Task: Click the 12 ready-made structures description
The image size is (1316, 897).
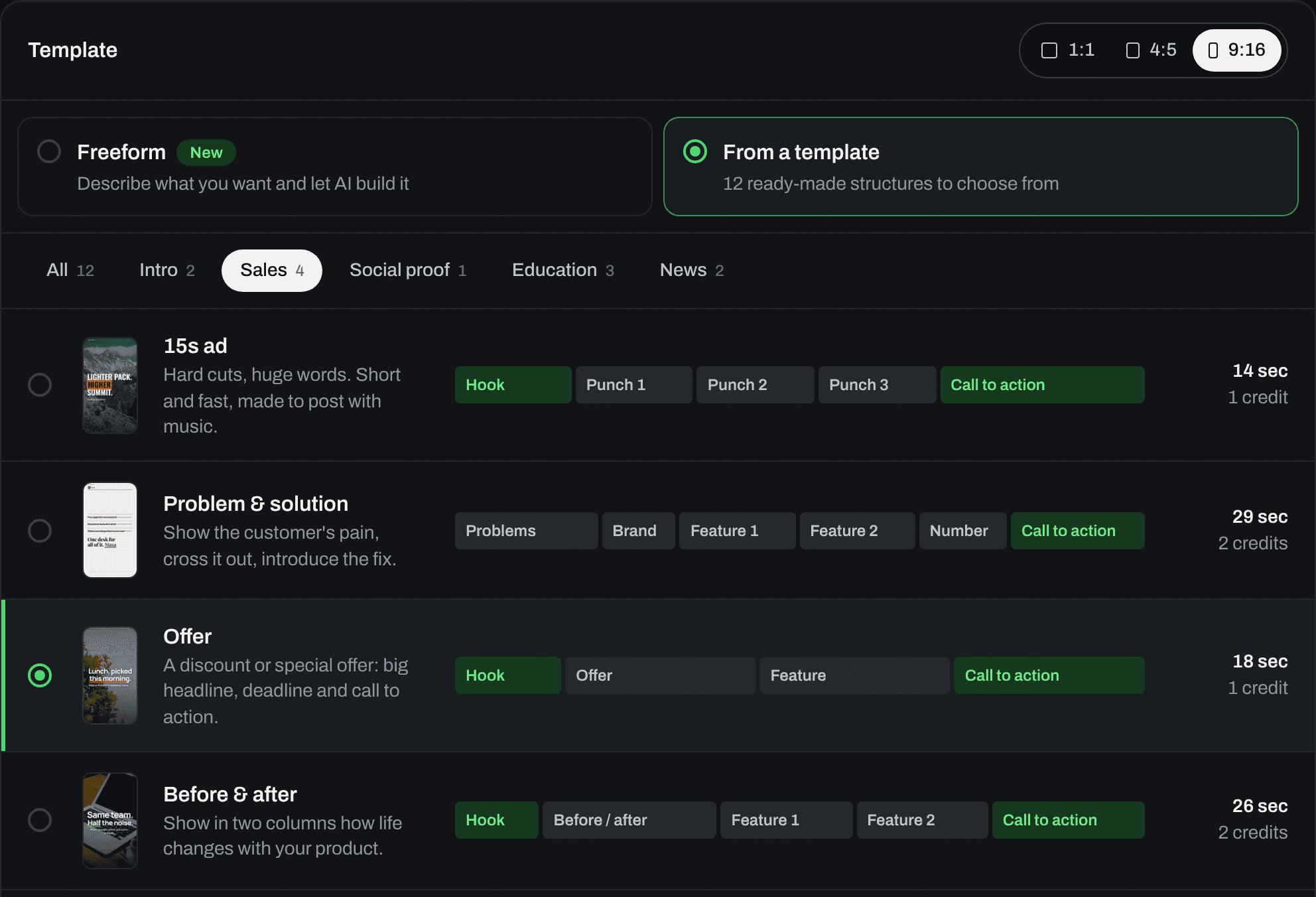Action: pyautogui.click(x=891, y=184)
